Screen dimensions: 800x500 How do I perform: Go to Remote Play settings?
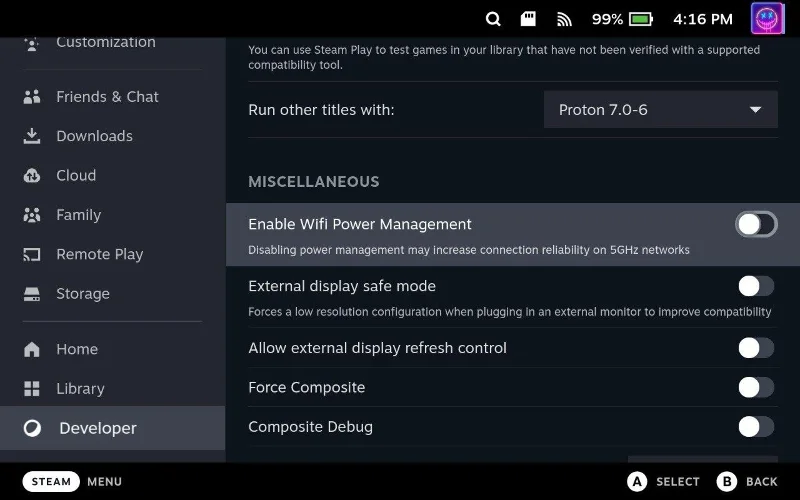pyautogui.click(x=99, y=254)
